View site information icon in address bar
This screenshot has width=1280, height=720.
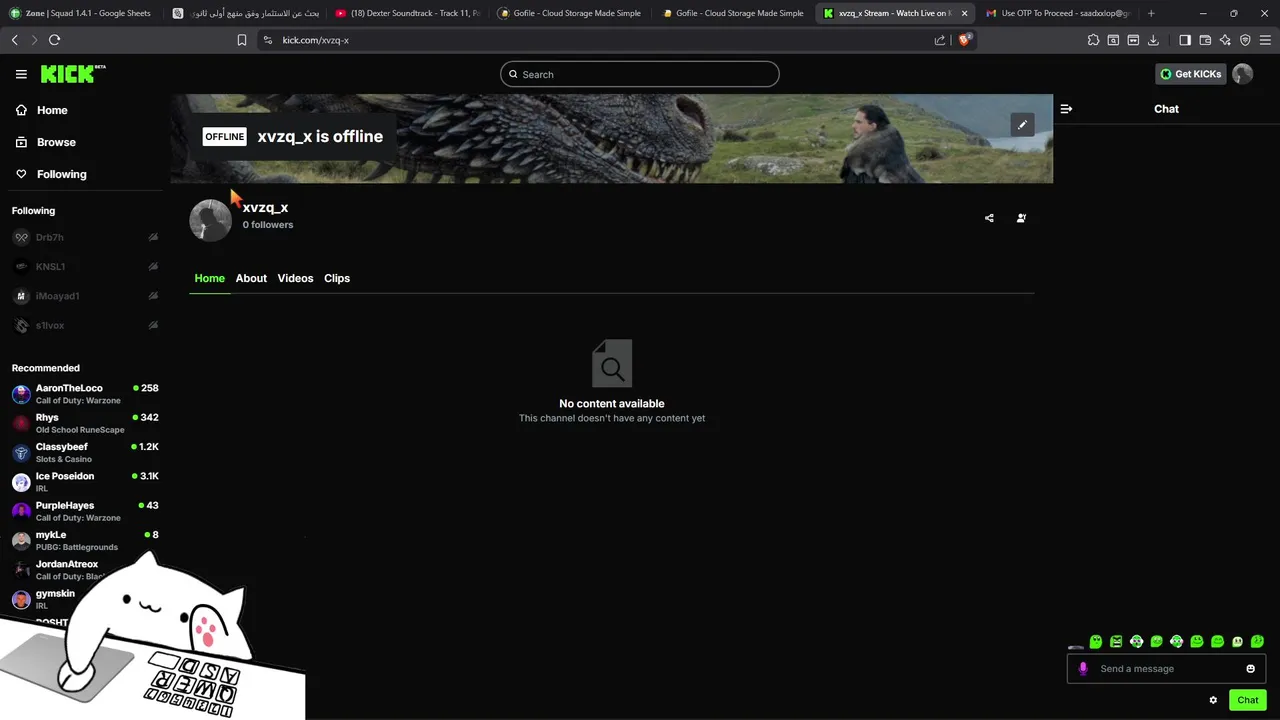[x=267, y=40]
